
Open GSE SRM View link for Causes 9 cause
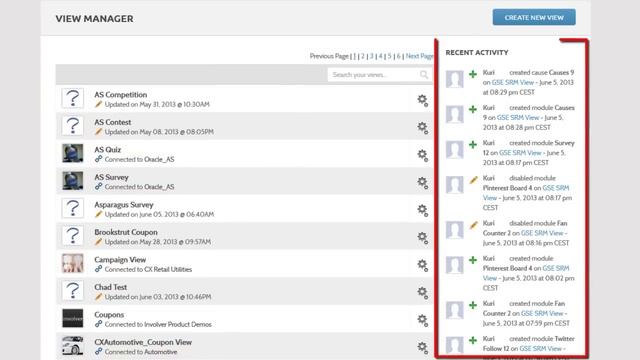(x=513, y=82)
